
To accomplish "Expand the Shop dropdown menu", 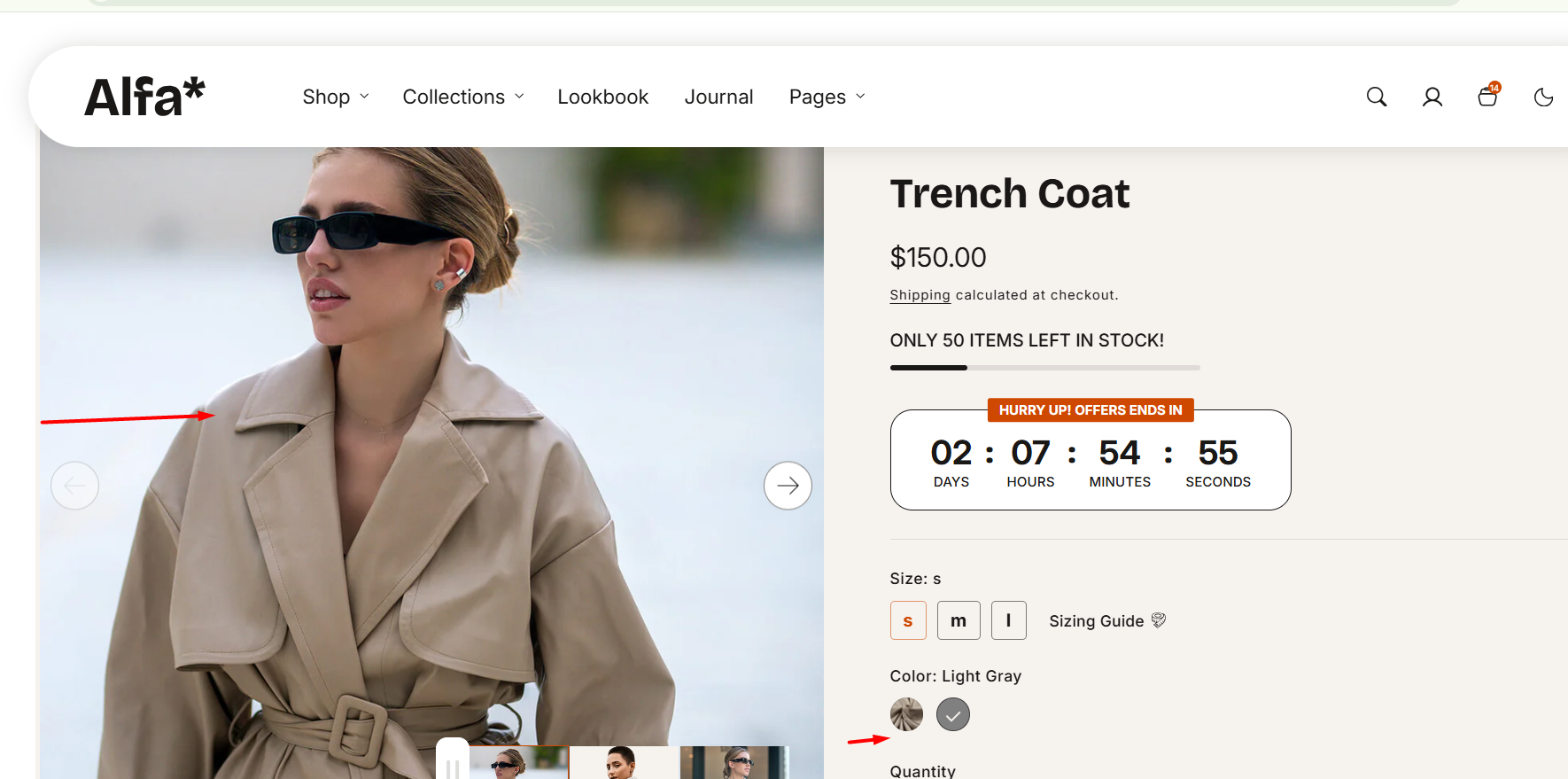I will [336, 97].
